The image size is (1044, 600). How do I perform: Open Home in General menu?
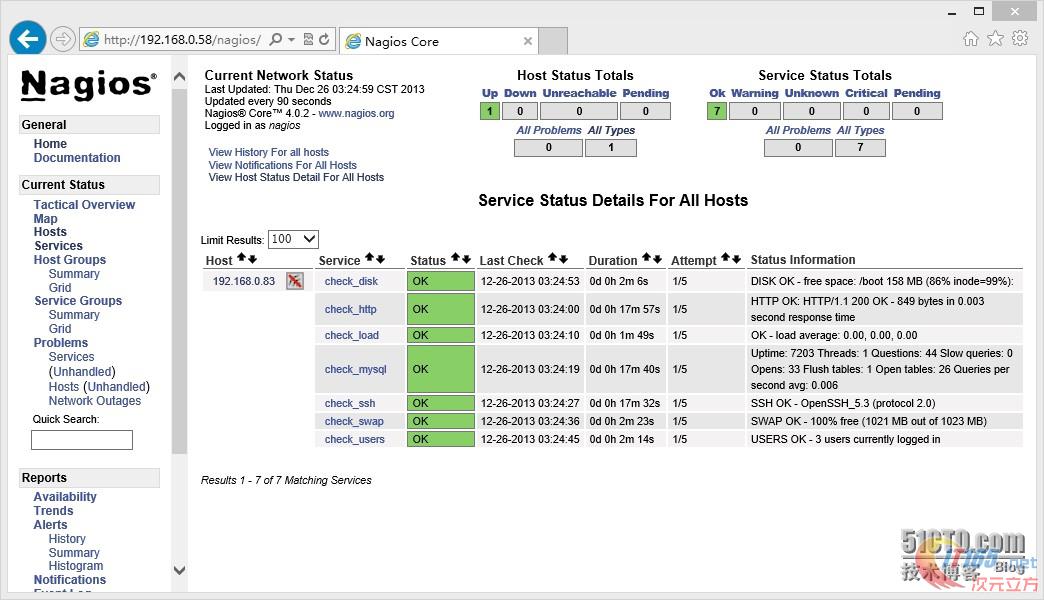pyautogui.click(x=51, y=144)
